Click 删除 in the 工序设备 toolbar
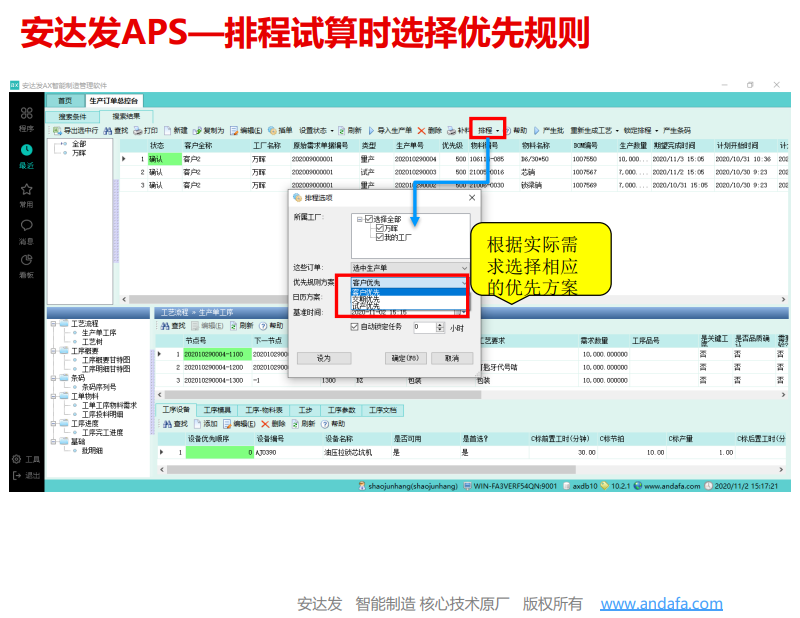This screenshot has width=800, height=618. (x=273, y=424)
